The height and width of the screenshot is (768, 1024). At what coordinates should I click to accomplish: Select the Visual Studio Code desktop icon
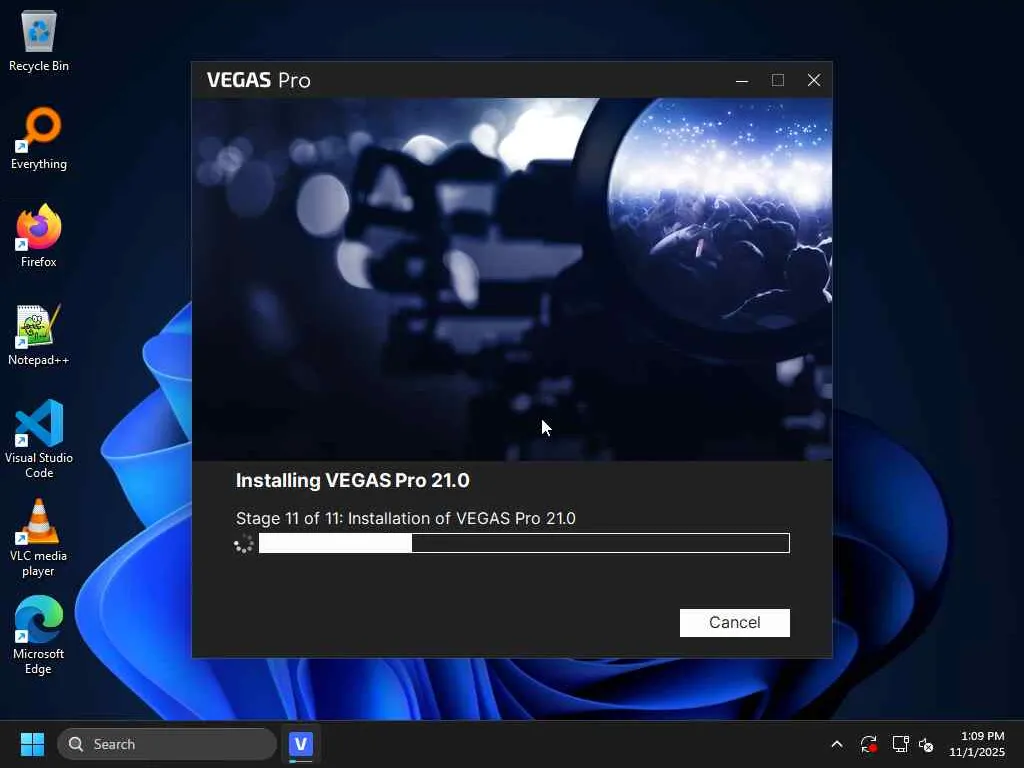[x=39, y=439]
